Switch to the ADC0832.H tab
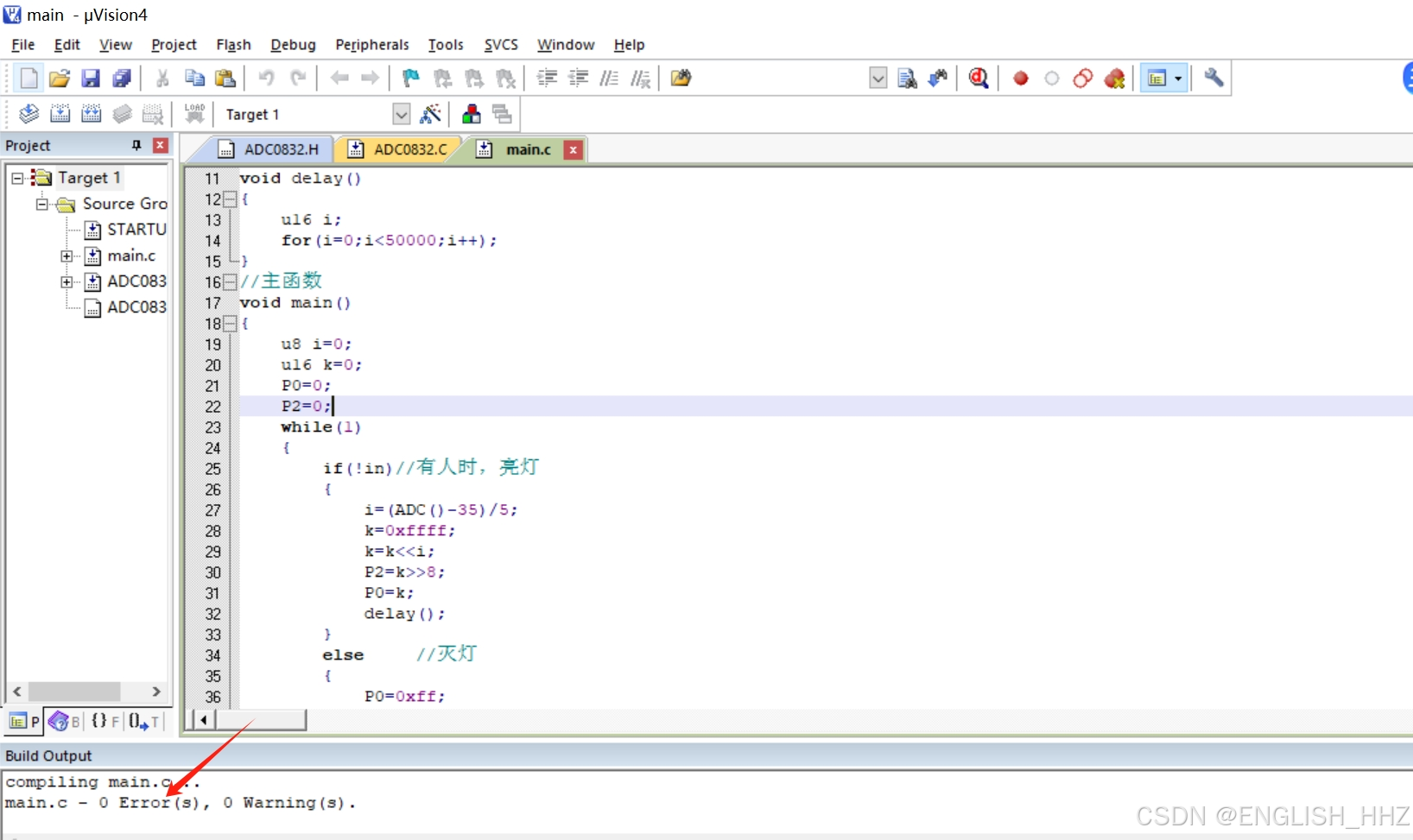Viewport: 1413px width, 840px height. click(270, 149)
